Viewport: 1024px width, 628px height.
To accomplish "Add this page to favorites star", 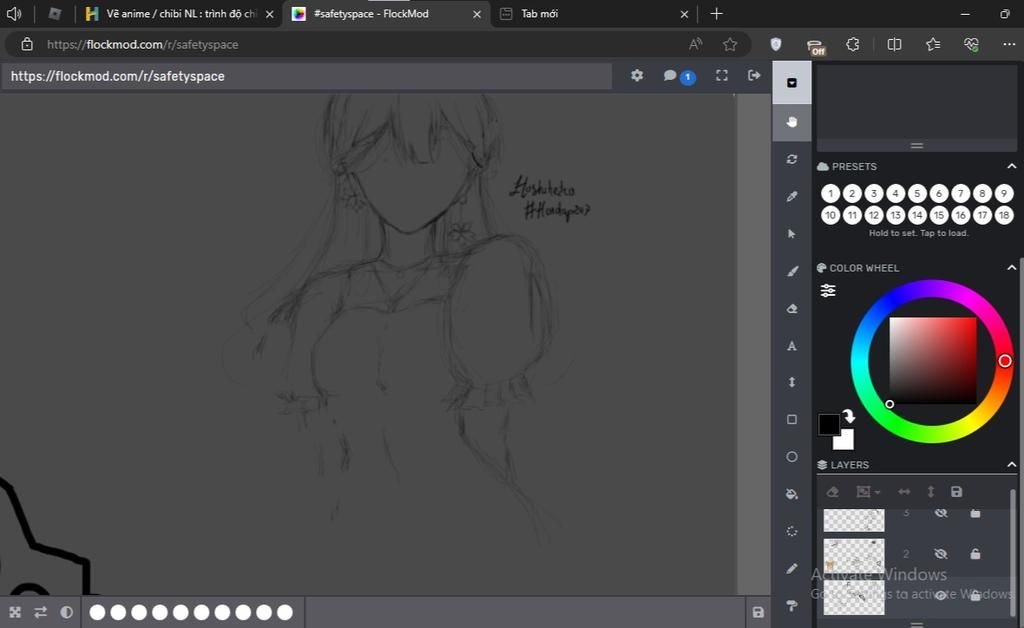I will (730, 44).
